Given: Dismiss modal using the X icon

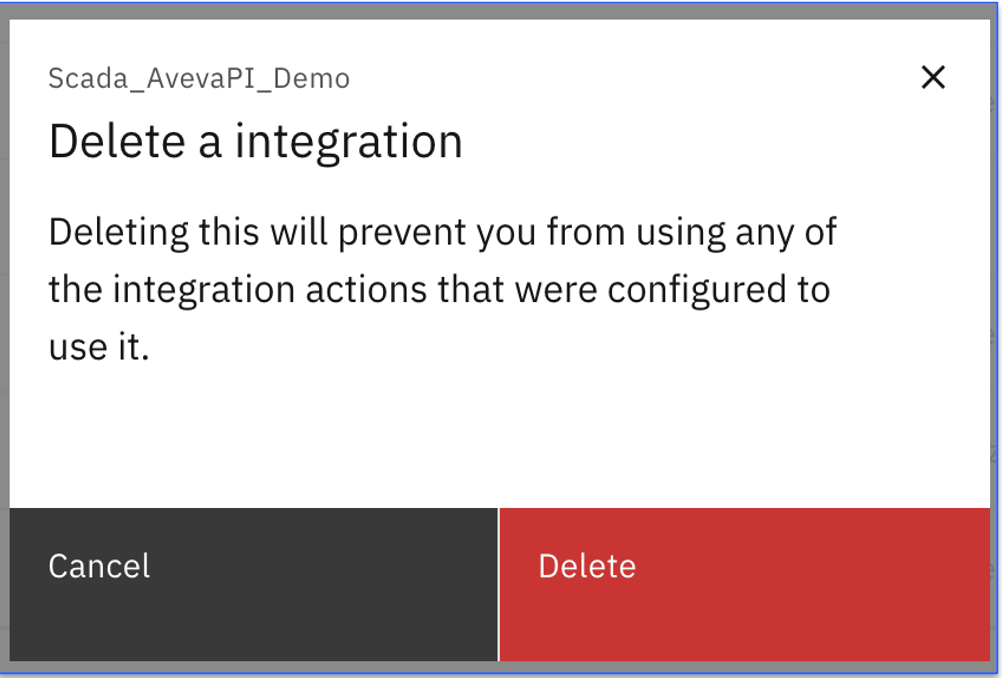Looking at the screenshot, I should point(933,77).
